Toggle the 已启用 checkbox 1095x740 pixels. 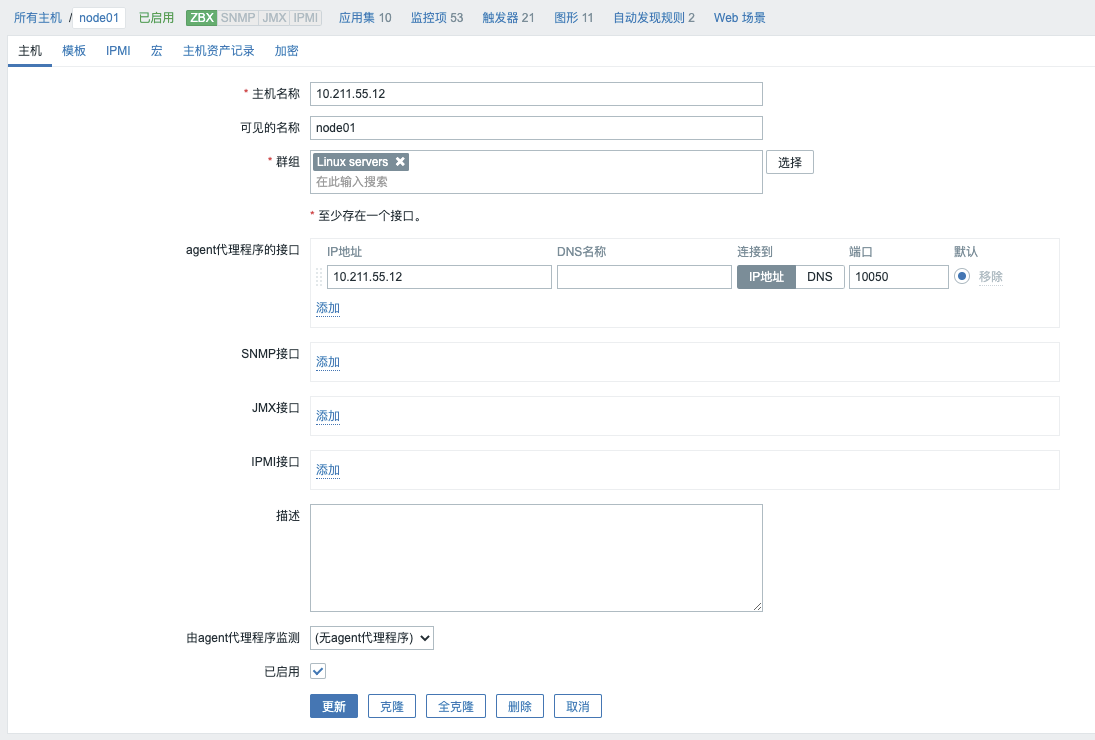(318, 672)
